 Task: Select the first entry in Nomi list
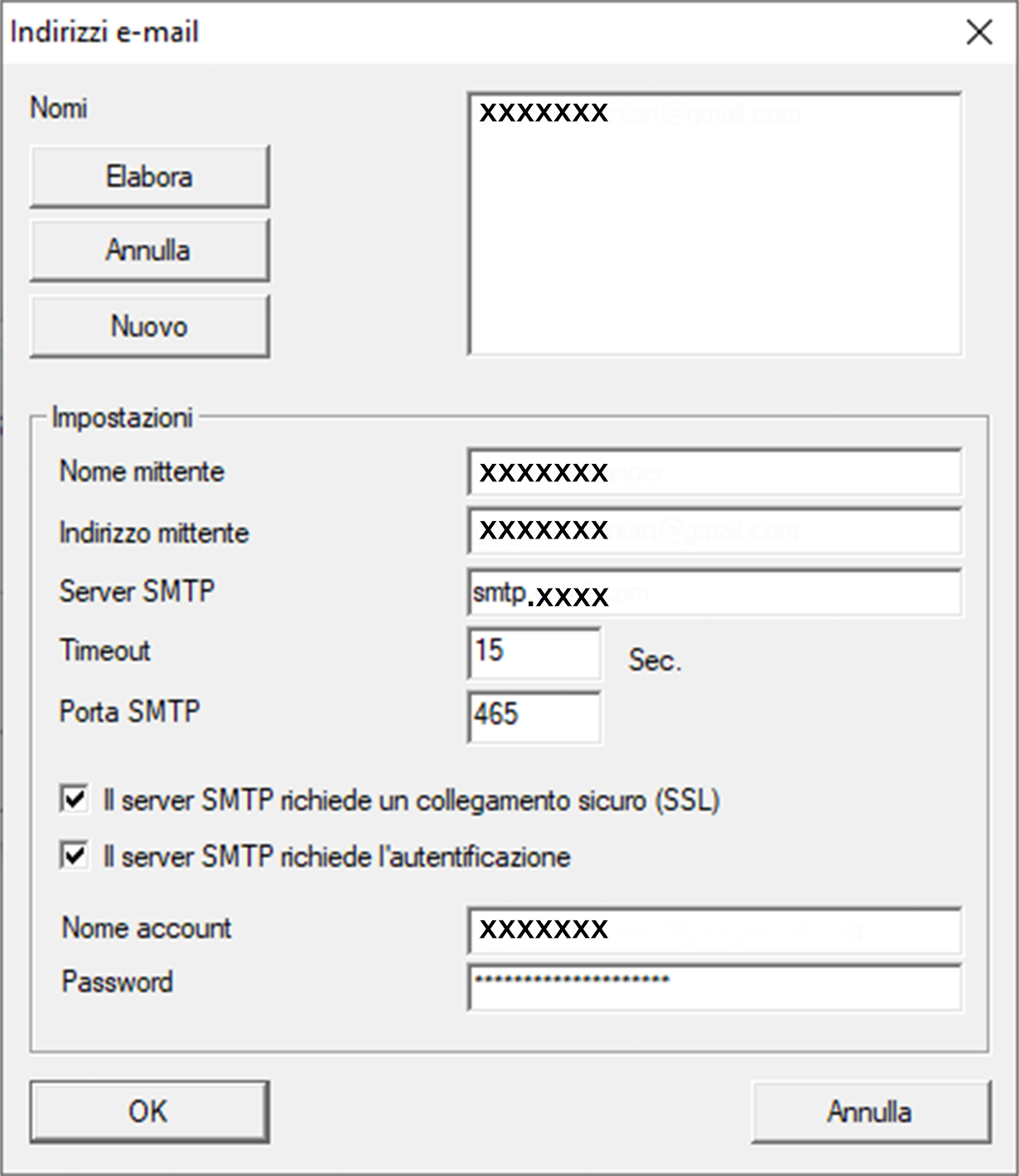coord(544,112)
